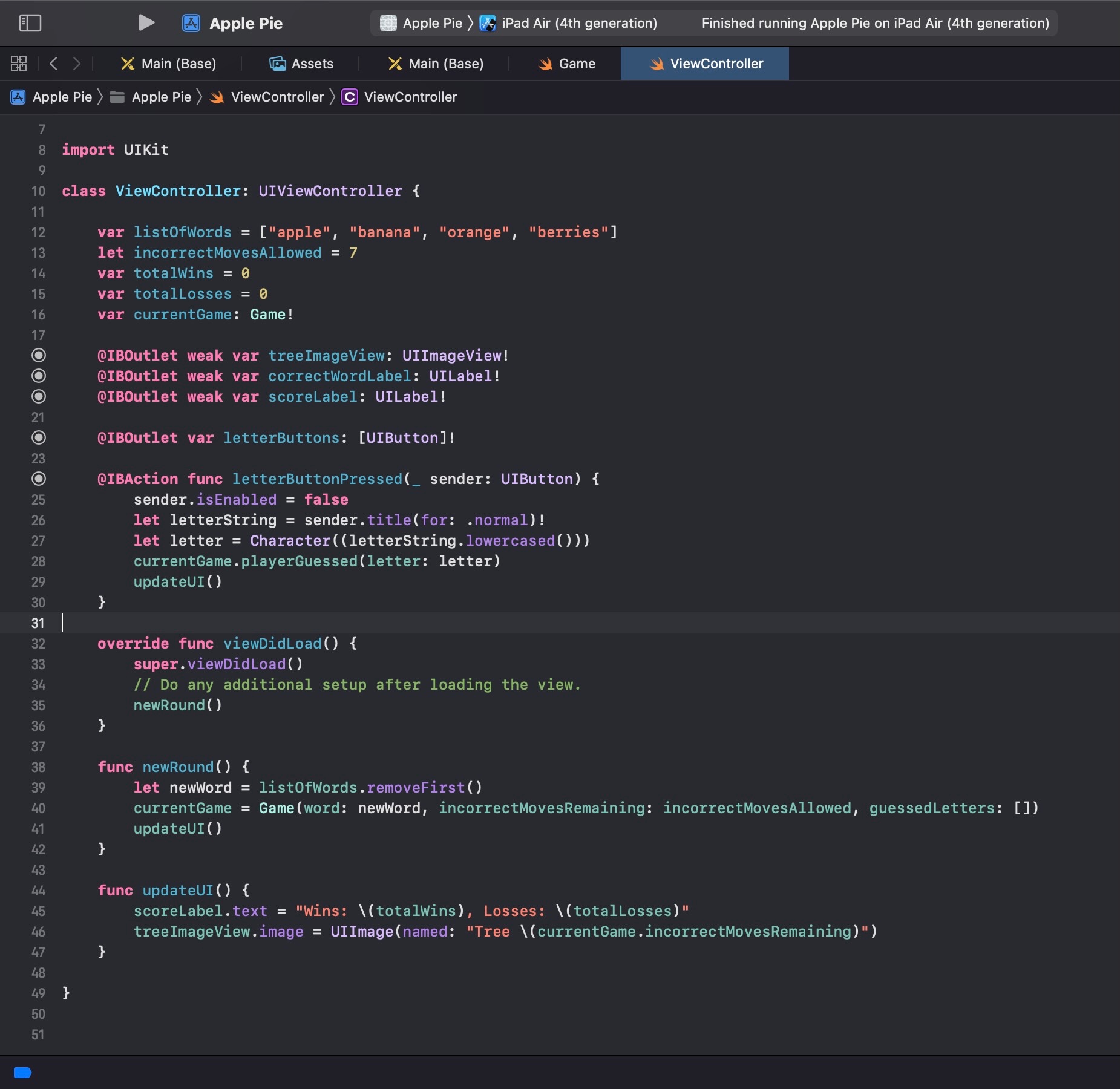The image size is (1120, 1089).
Task: Open the activity status message
Action: pyautogui.click(x=875, y=23)
